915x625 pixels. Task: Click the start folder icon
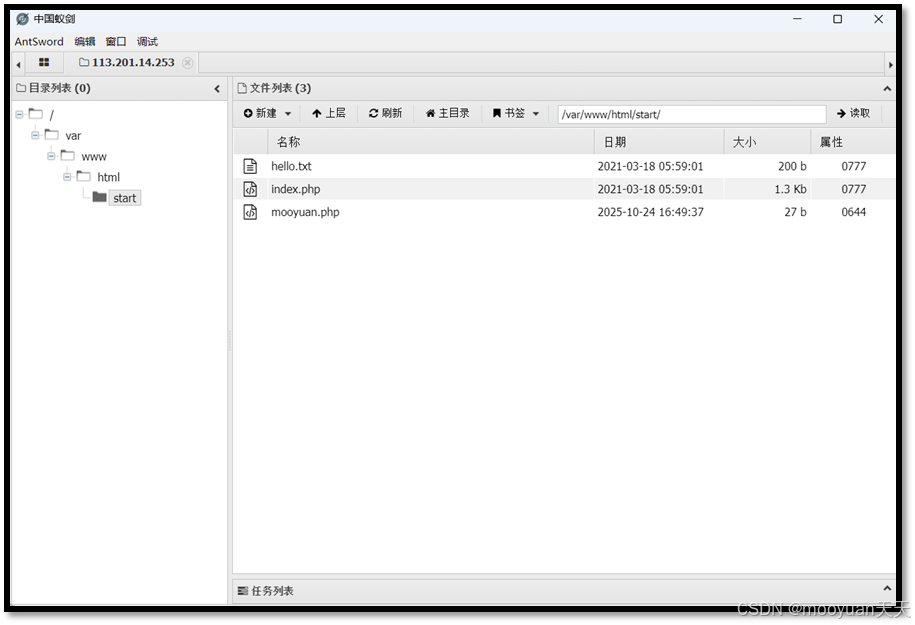tap(100, 197)
